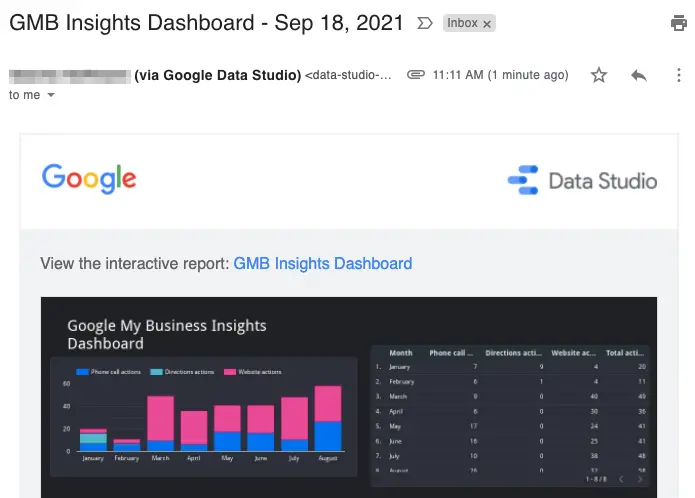Click the sender address '<data-studio-...'
The image size is (695, 498).
pos(348,75)
